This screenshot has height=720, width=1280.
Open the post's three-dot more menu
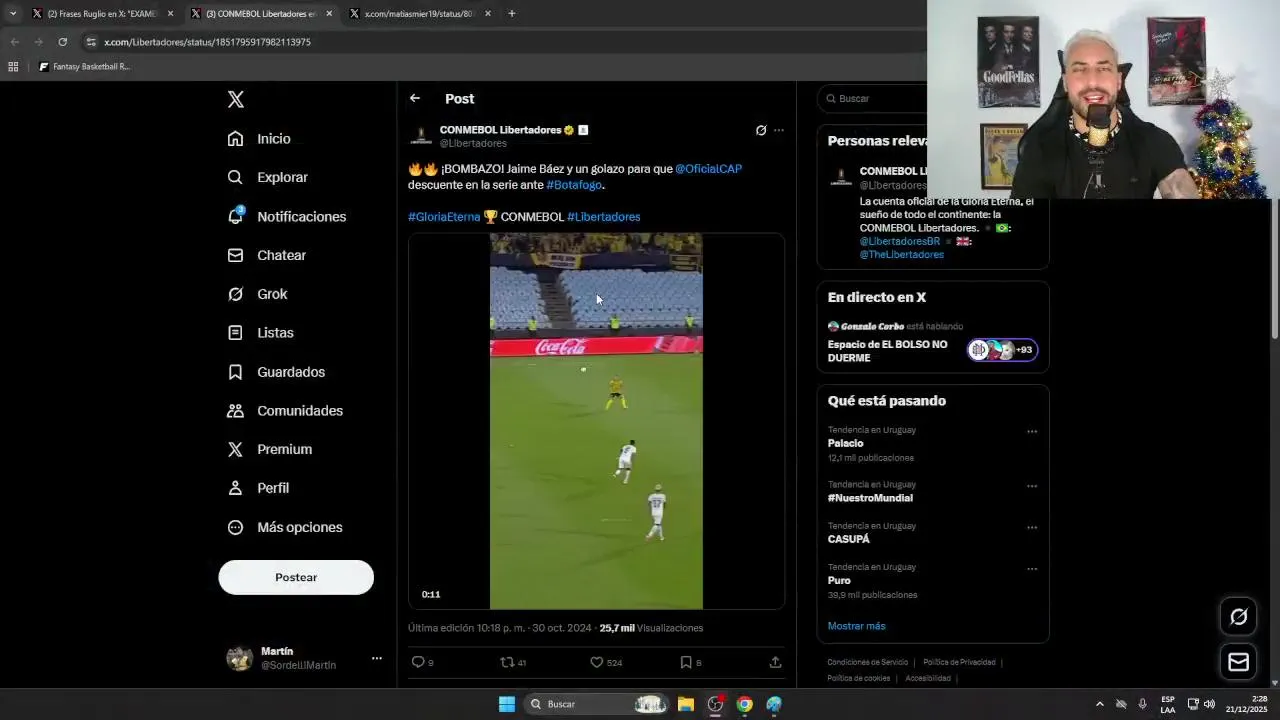779,130
